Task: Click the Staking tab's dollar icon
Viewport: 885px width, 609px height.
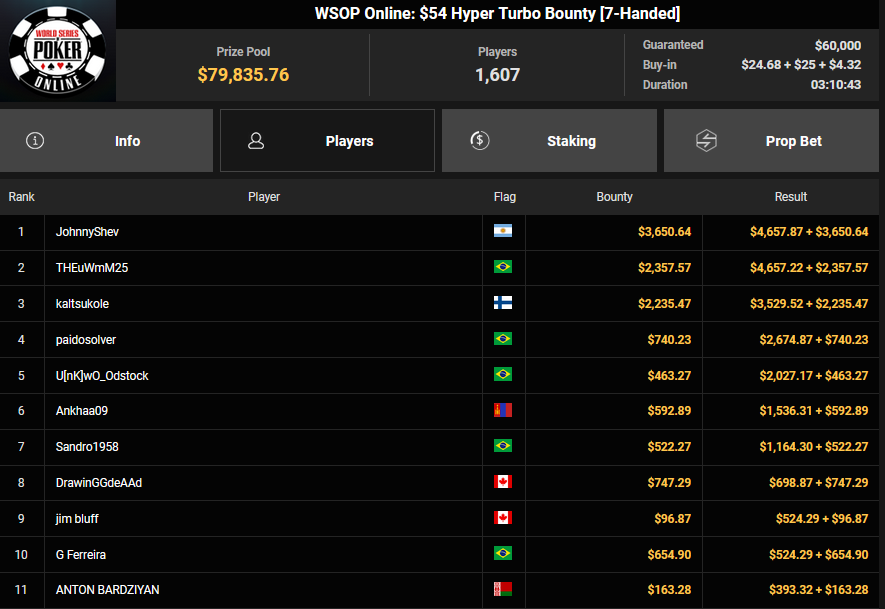Action: click(x=479, y=141)
